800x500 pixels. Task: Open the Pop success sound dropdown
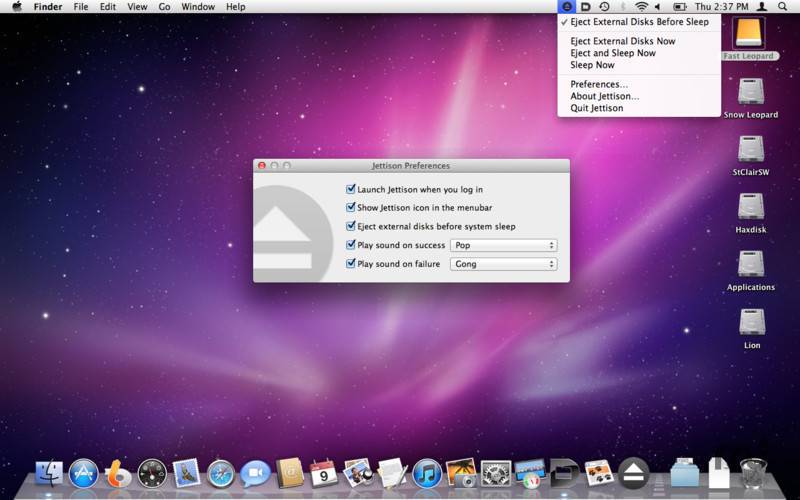(x=504, y=245)
